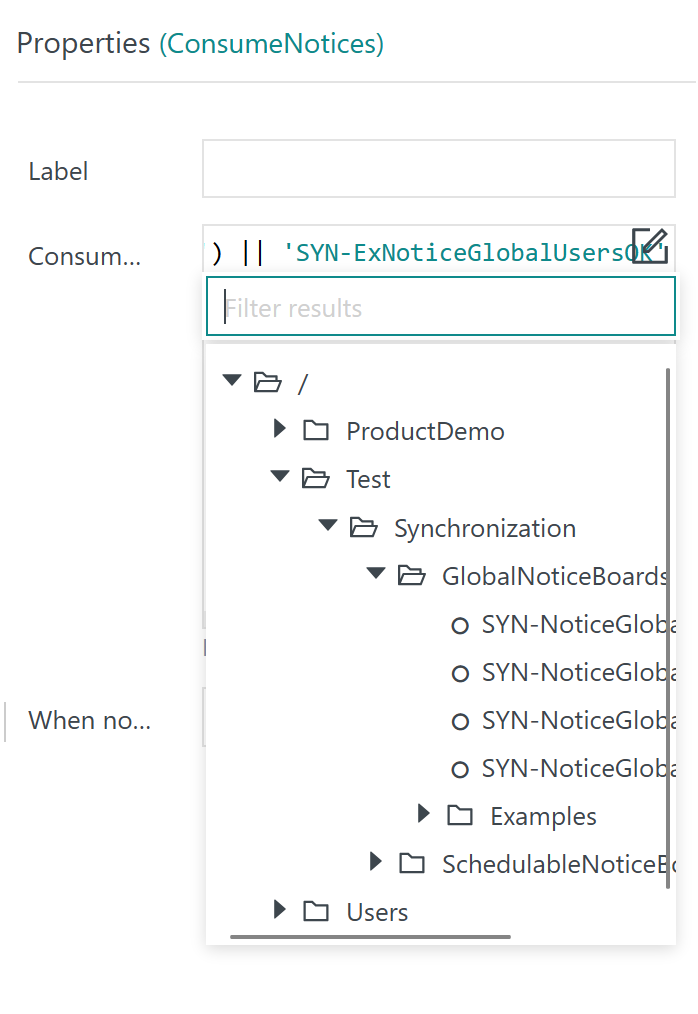Select the third SYN-NoticeGlobal tree entry
The image size is (698, 1014).
576,721
